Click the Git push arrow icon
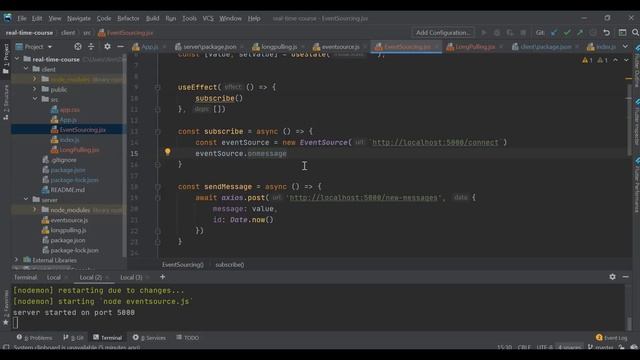This screenshot has height=360, width=640. pyautogui.click(x=580, y=33)
